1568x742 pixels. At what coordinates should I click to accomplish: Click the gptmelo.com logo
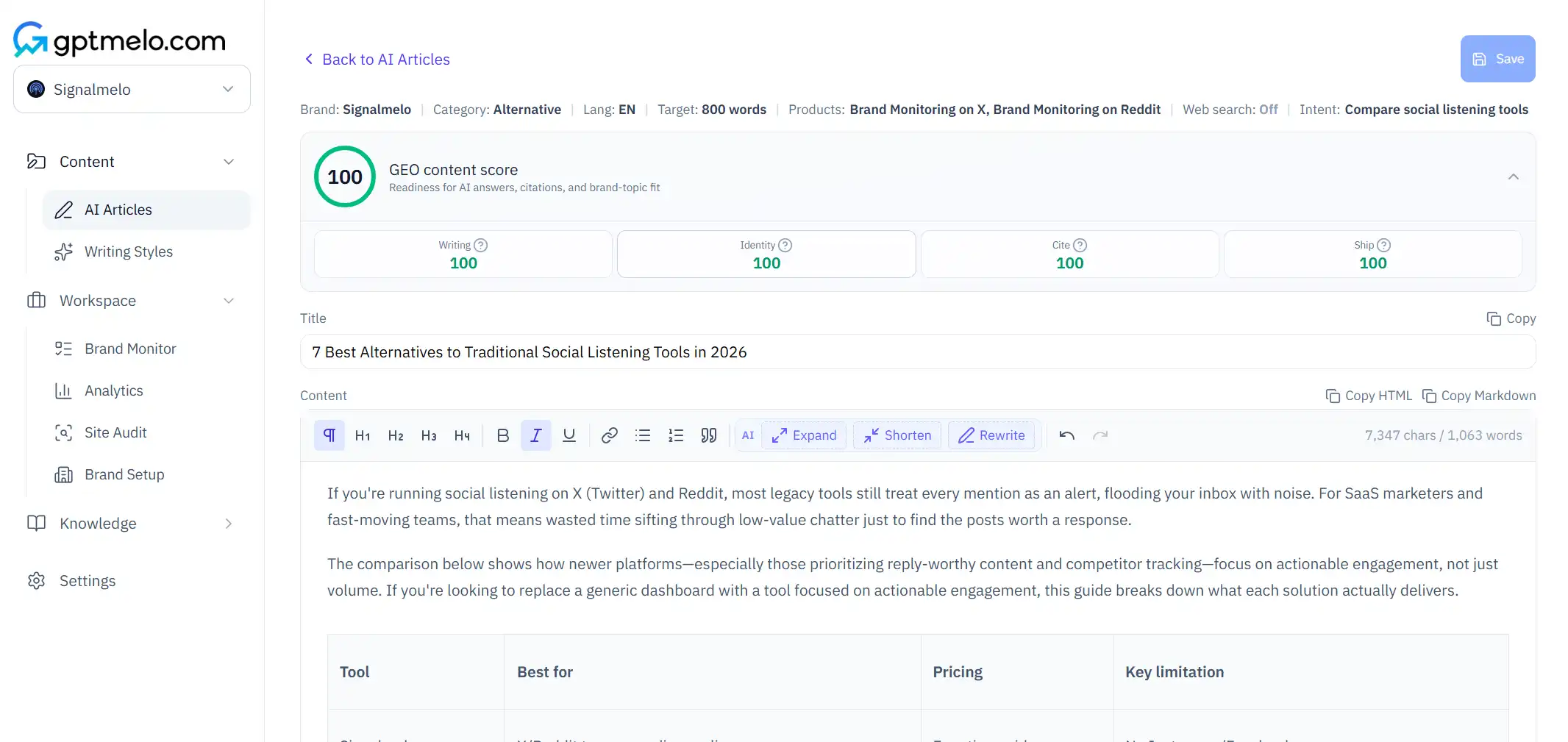(119, 40)
